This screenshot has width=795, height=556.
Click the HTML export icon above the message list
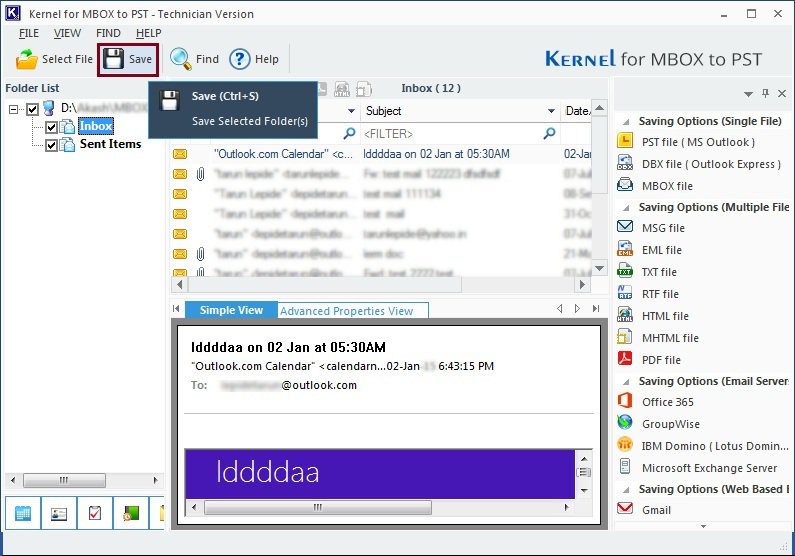[x=342, y=89]
